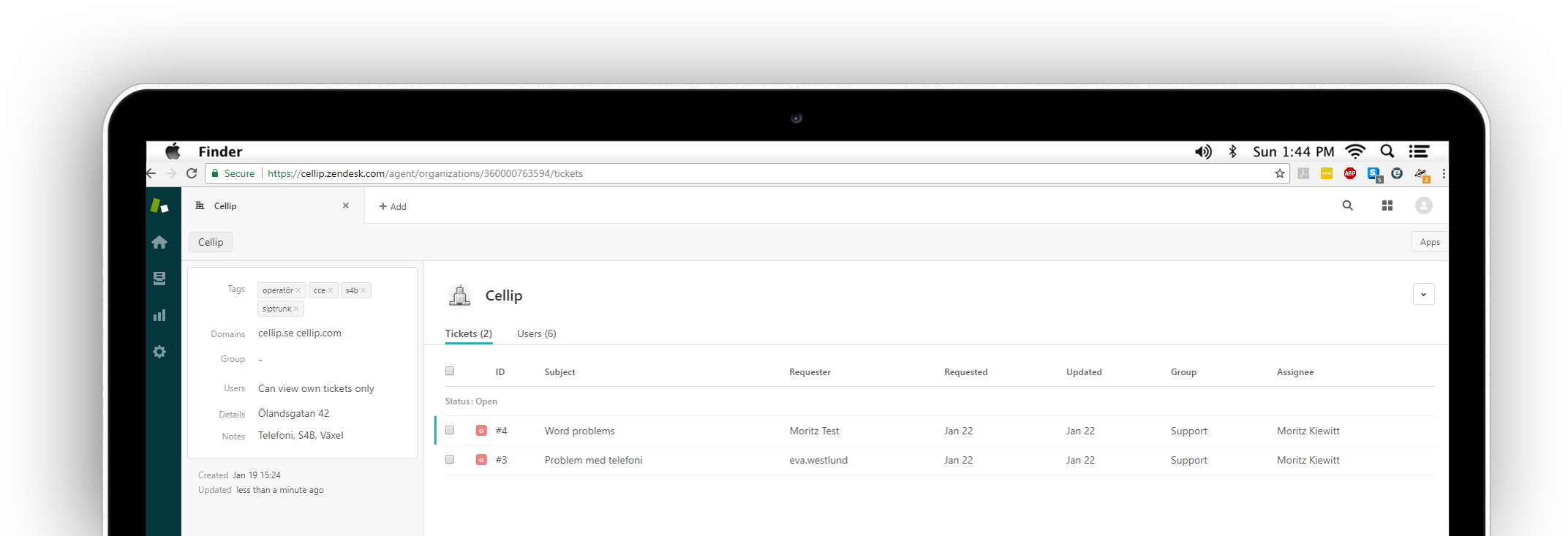Sort tickets by Assignee column

point(1295,372)
